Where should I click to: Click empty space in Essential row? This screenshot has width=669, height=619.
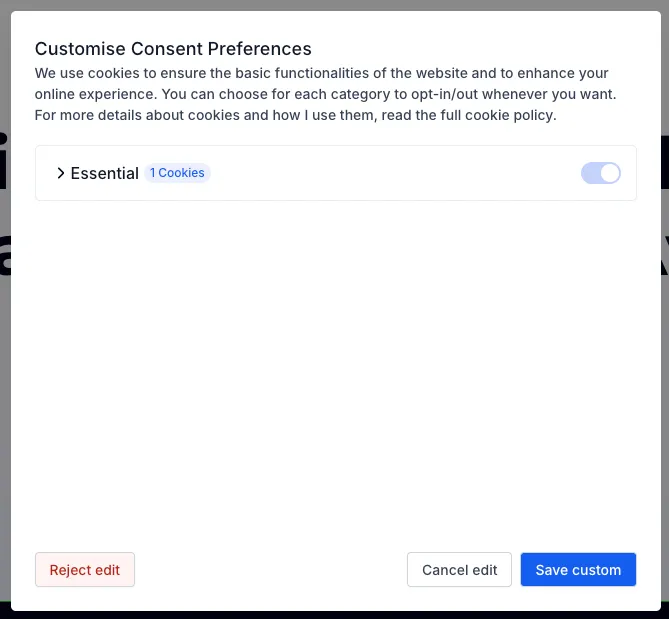pyautogui.click(x=393, y=173)
